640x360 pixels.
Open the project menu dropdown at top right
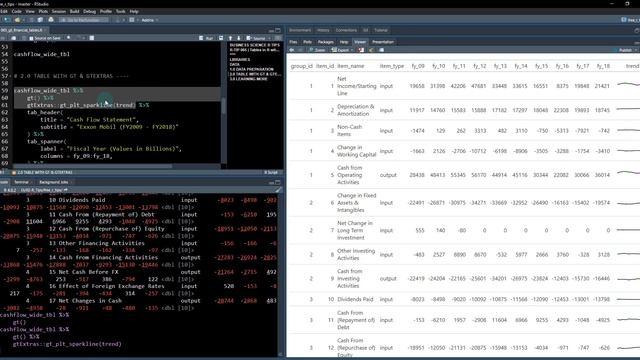(630, 20)
